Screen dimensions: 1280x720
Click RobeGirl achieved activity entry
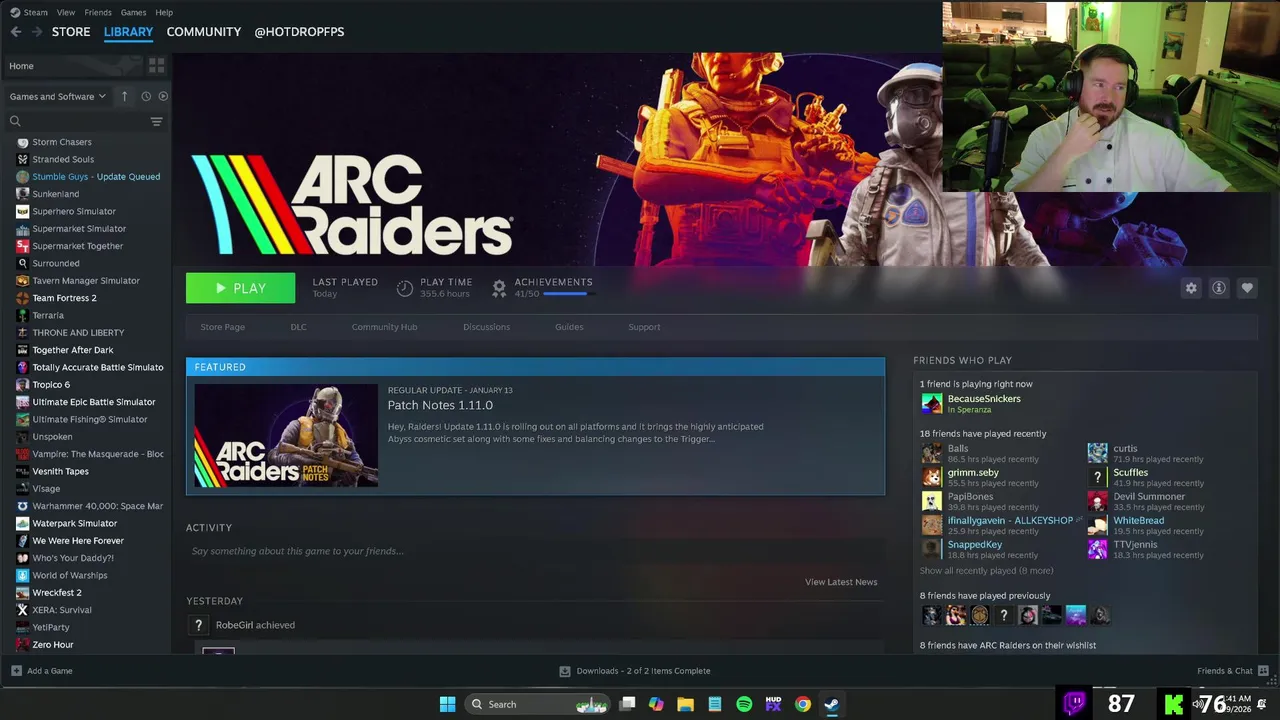(255, 625)
